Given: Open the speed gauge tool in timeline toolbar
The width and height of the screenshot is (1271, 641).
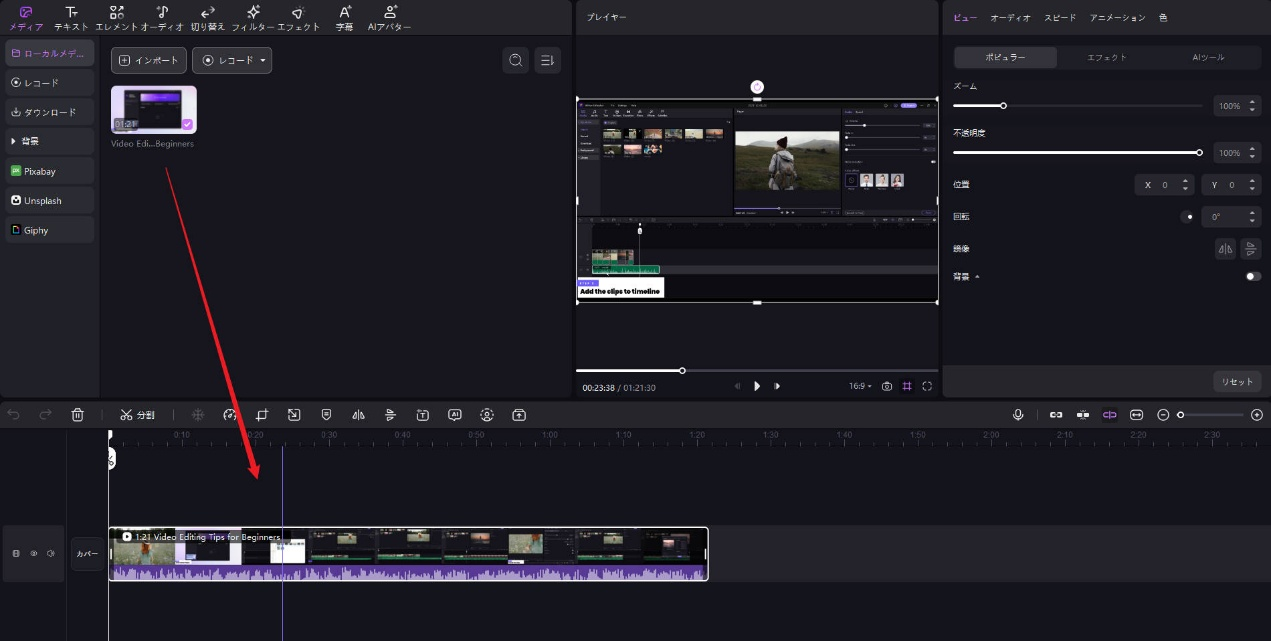Looking at the screenshot, I should click(x=230, y=415).
